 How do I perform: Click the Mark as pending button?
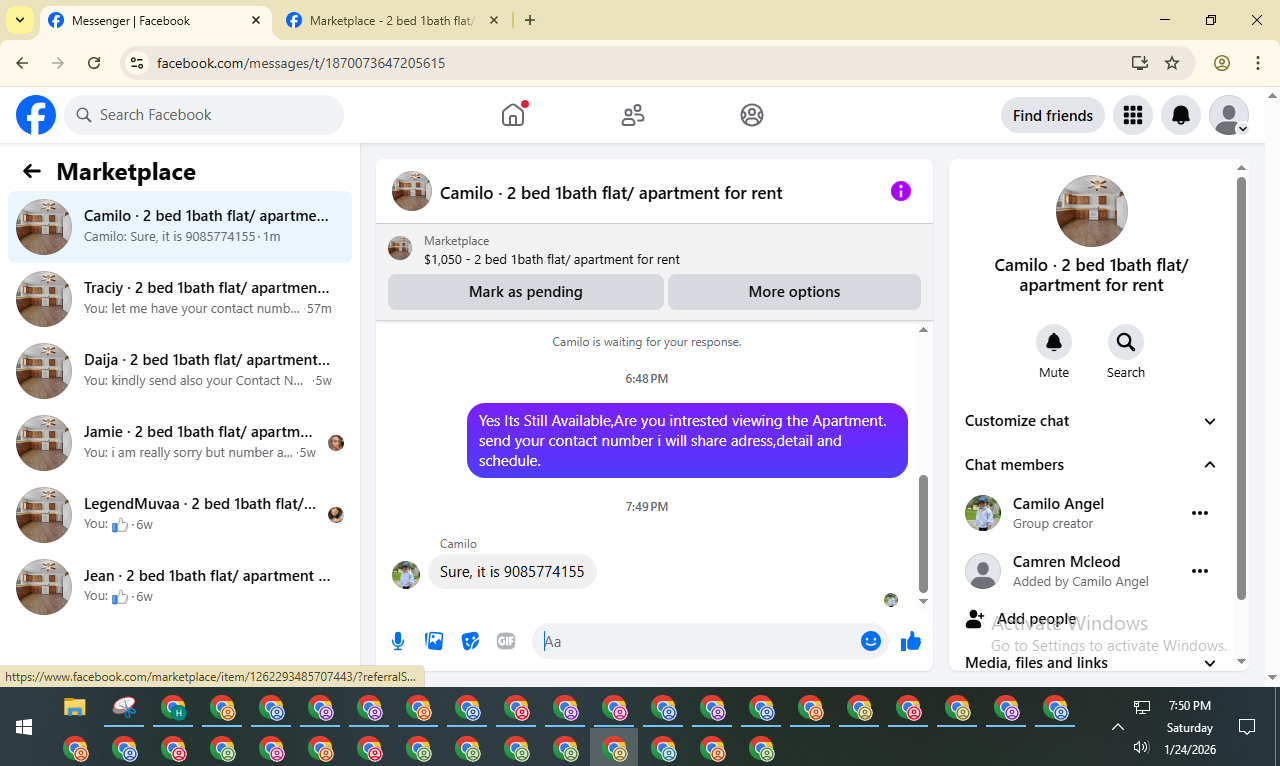(526, 292)
